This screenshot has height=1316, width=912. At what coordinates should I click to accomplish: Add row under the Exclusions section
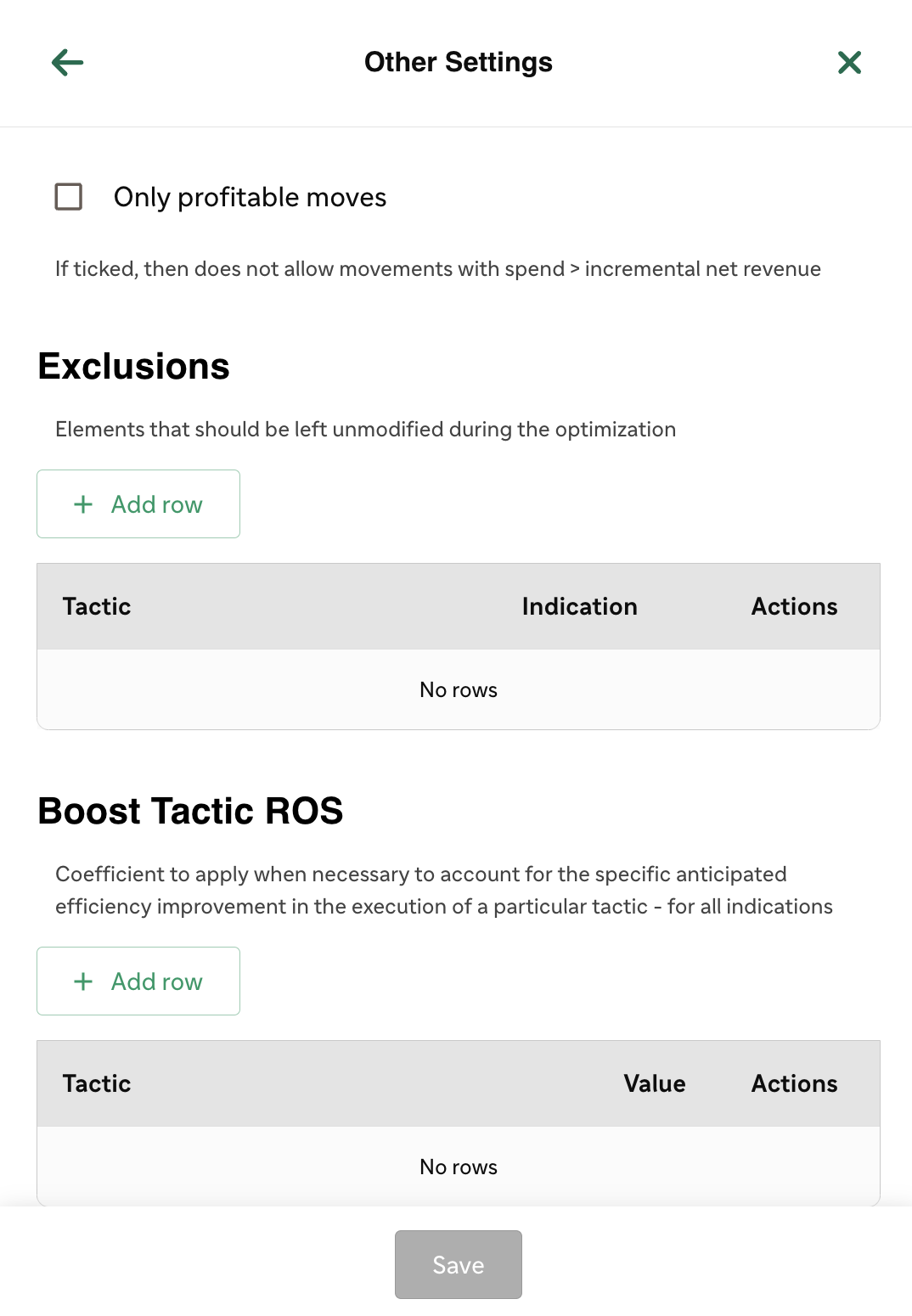(138, 503)
